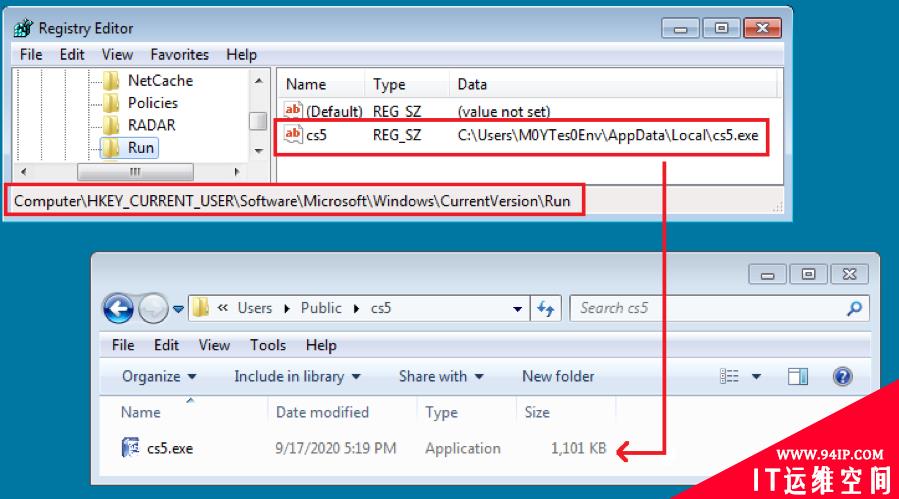
Task: Open recent pages dropdown next to forward
Action: pos(178,309)
